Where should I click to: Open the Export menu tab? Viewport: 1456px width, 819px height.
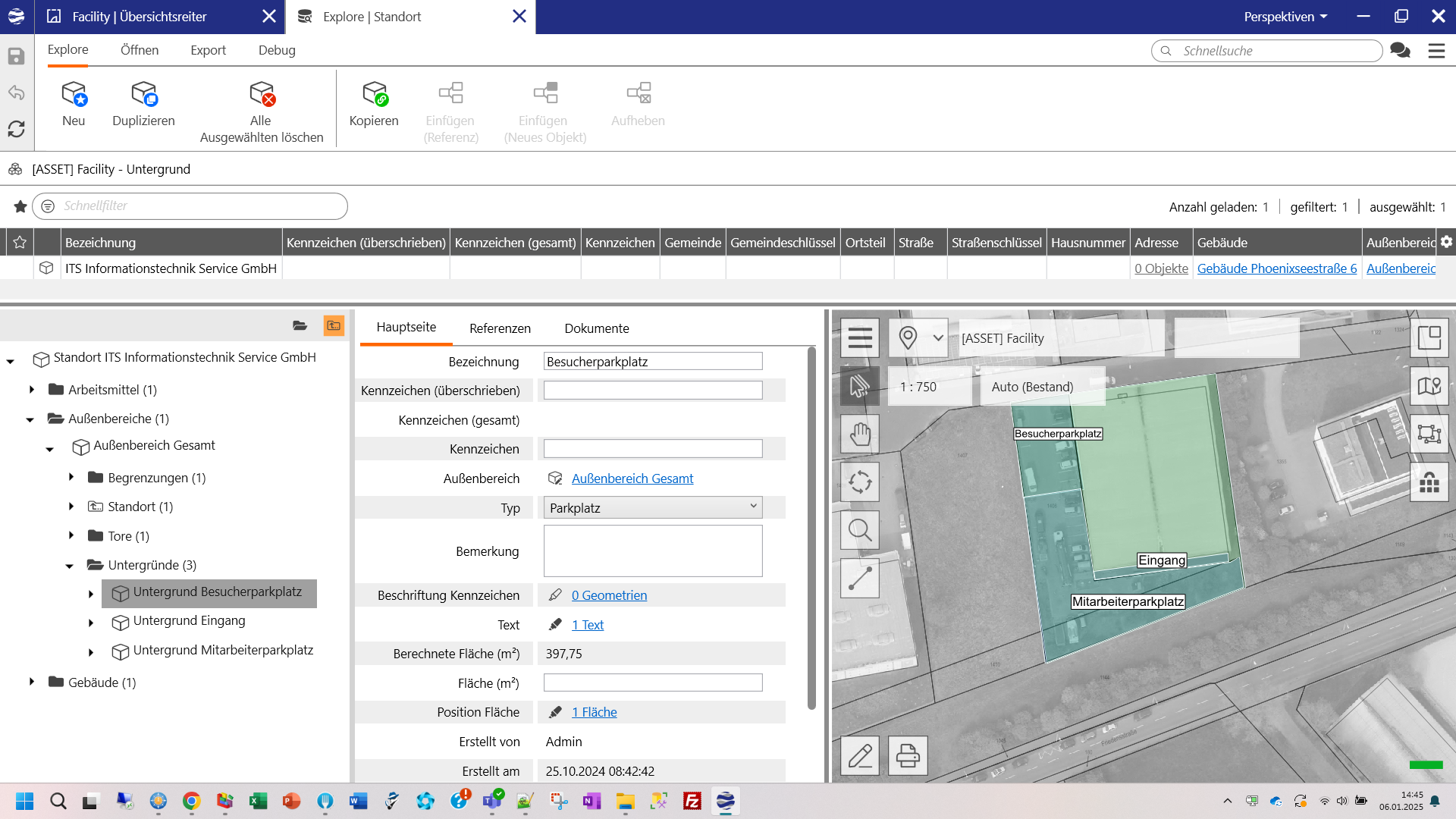point(208,50)
